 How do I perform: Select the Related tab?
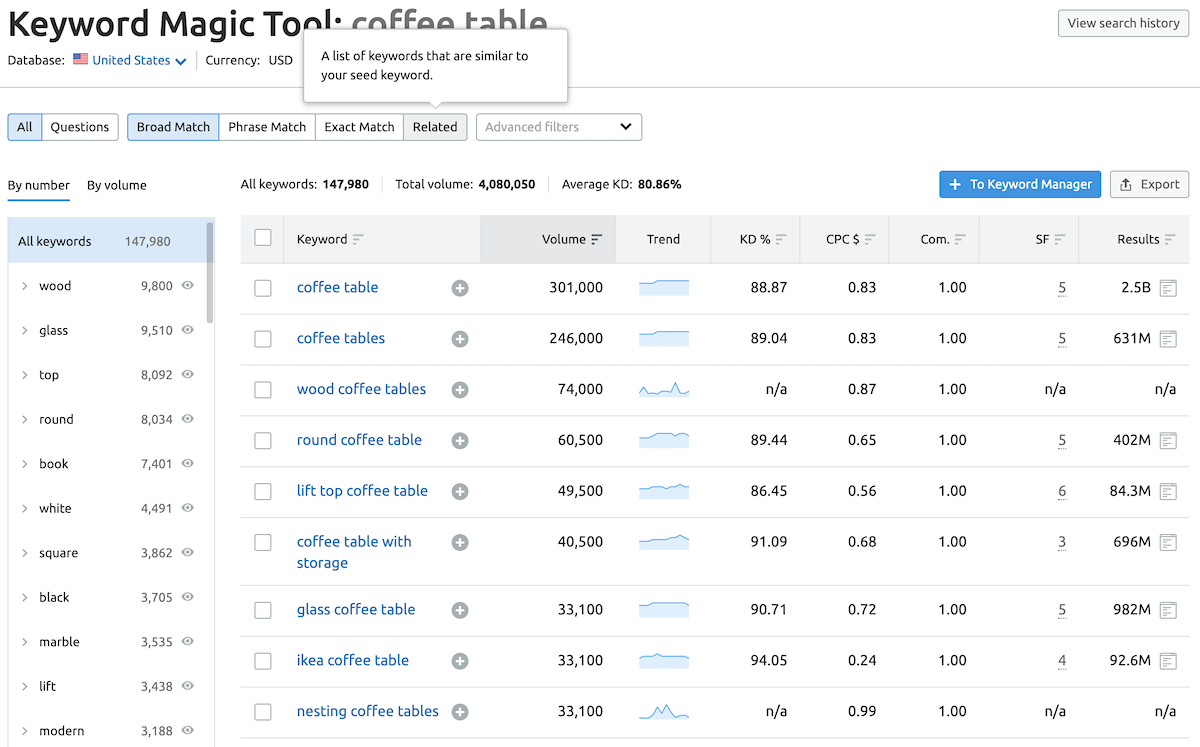435,127
